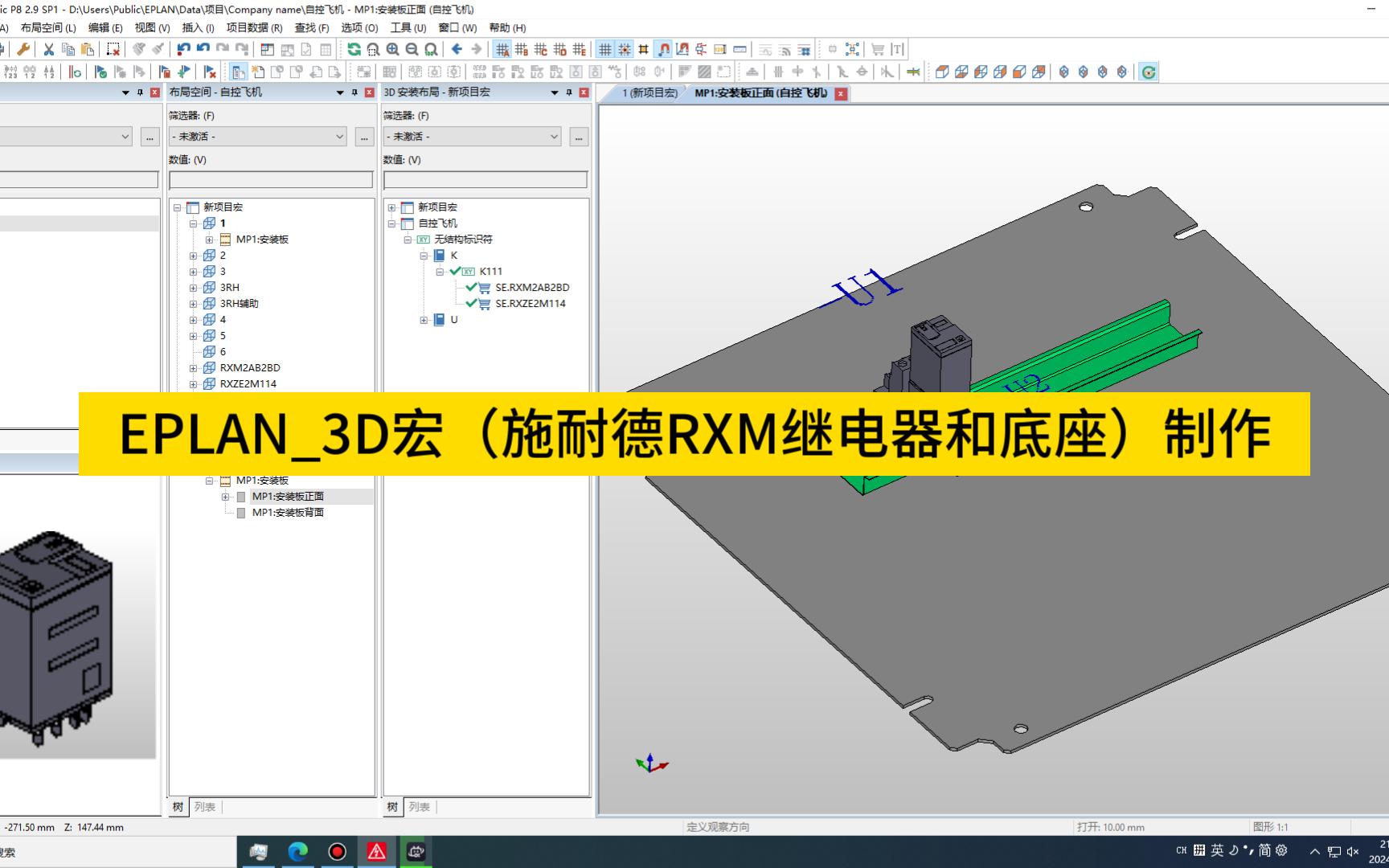Expand the 3RH辅助 tree node

pos(193,304)
